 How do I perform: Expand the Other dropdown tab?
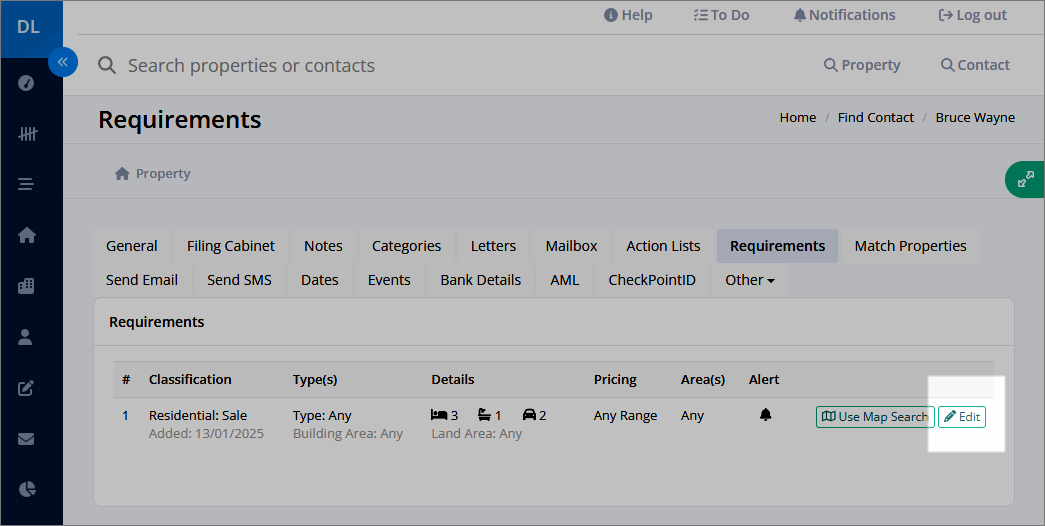pos(750,280)
